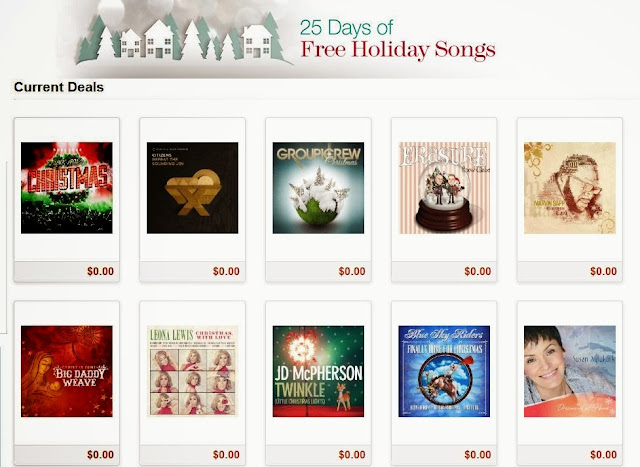Image resolution: width=640 pixels, height=467 pixels.
Task: Choose the Erasure snow globe album cover
Action: [x=444, y=188]
